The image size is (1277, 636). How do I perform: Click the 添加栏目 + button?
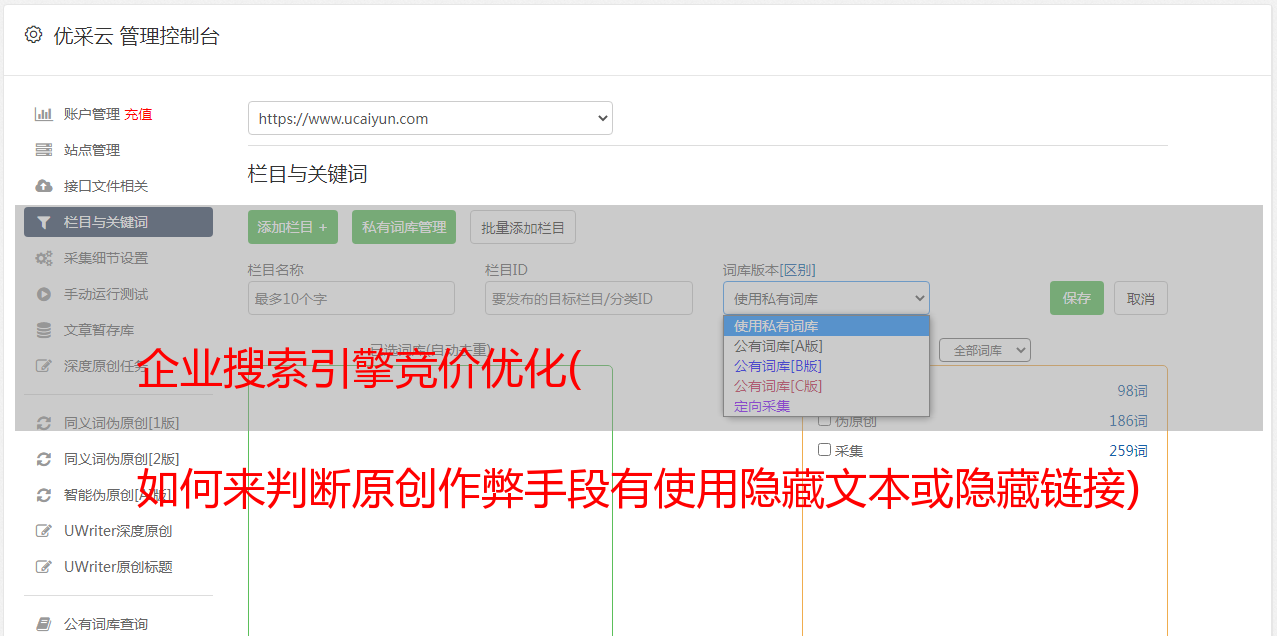tap(293, 227)
